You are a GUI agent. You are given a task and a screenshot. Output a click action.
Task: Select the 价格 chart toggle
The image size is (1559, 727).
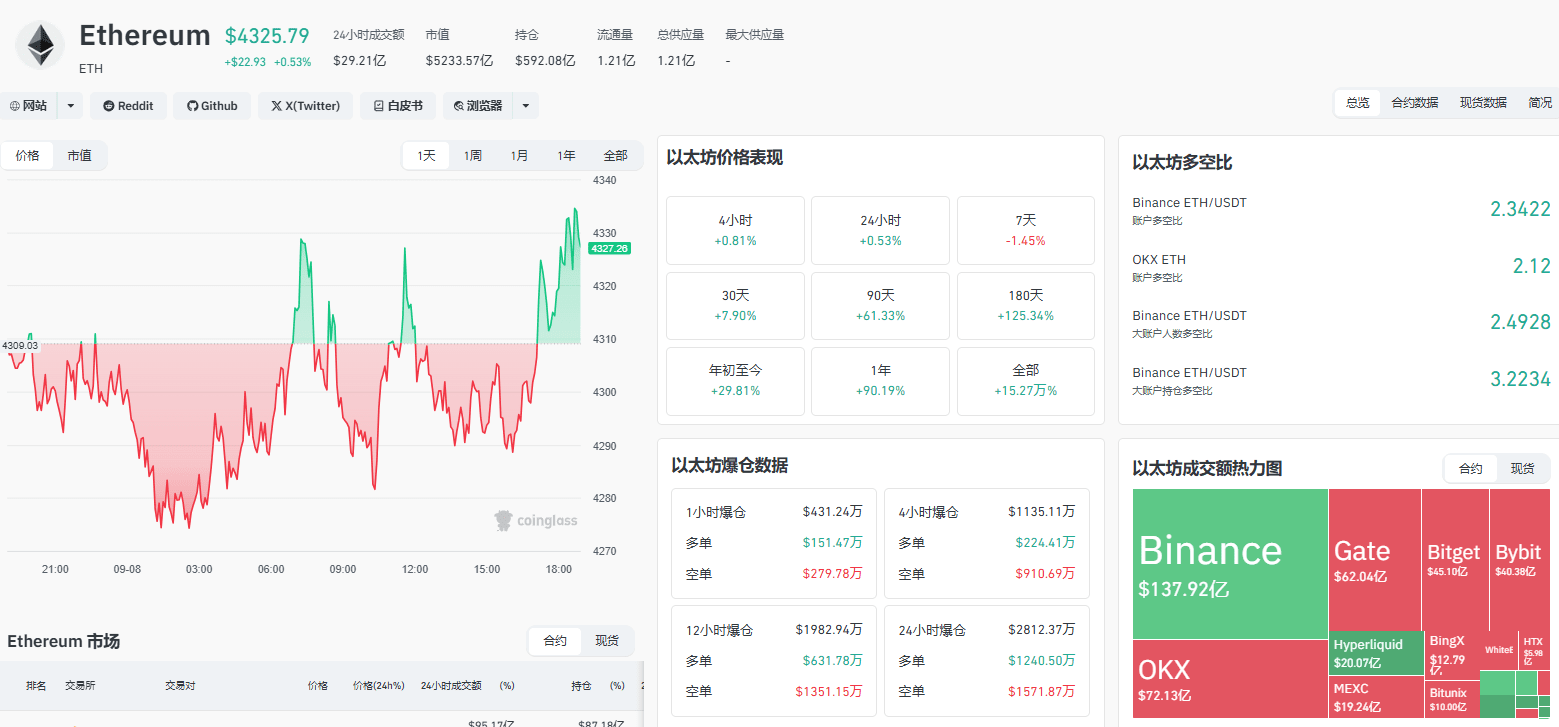27,155
